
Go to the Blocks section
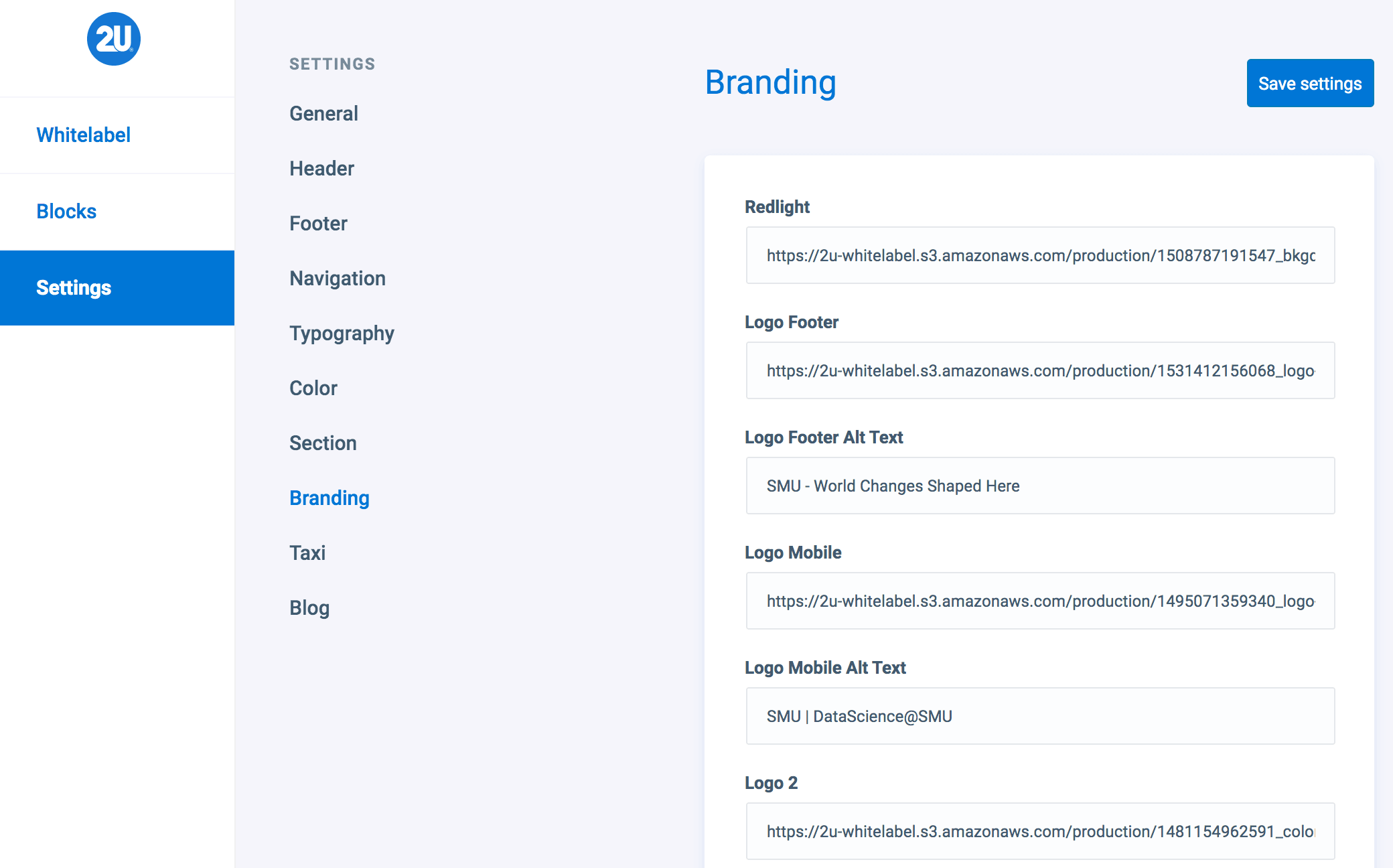click(x=66, y=212)
